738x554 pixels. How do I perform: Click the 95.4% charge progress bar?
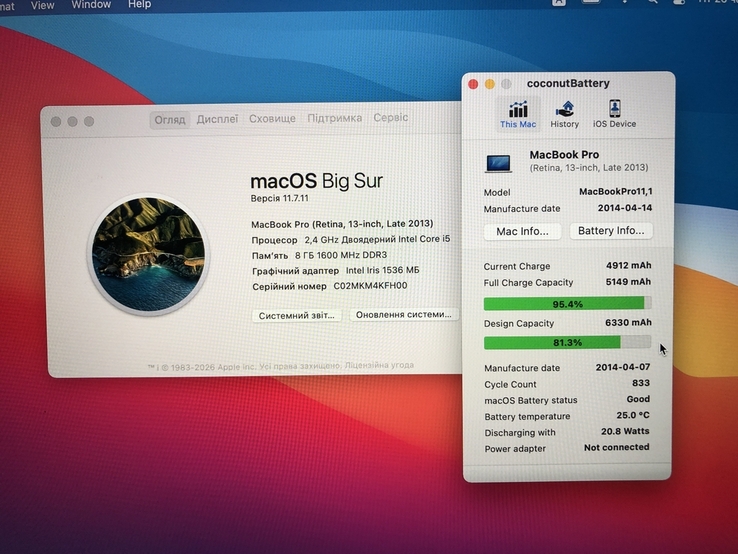(567, 304)
